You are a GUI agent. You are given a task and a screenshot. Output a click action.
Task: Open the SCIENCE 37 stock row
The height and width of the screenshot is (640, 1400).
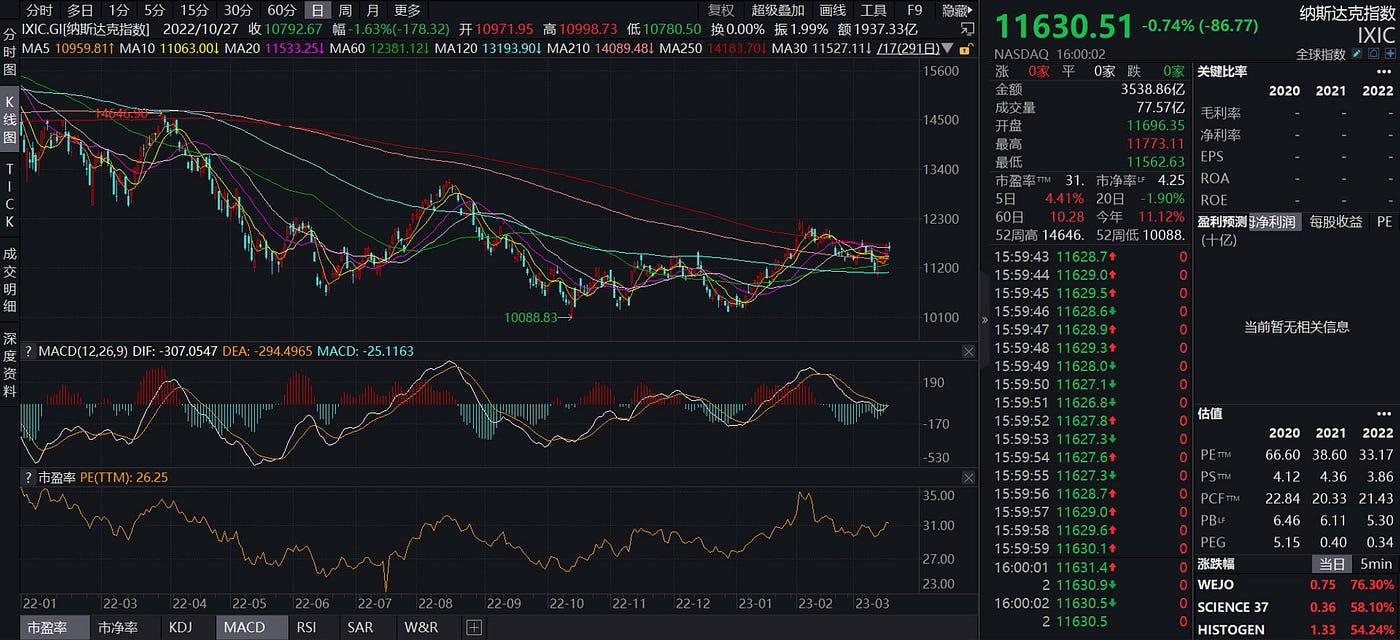click(x=1296, y=607)
